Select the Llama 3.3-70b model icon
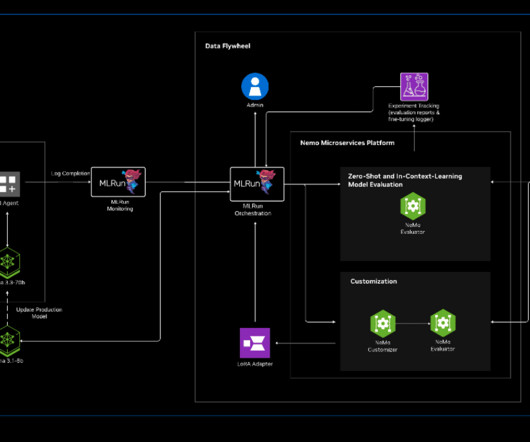530x442 pixels. coord(9,262)
